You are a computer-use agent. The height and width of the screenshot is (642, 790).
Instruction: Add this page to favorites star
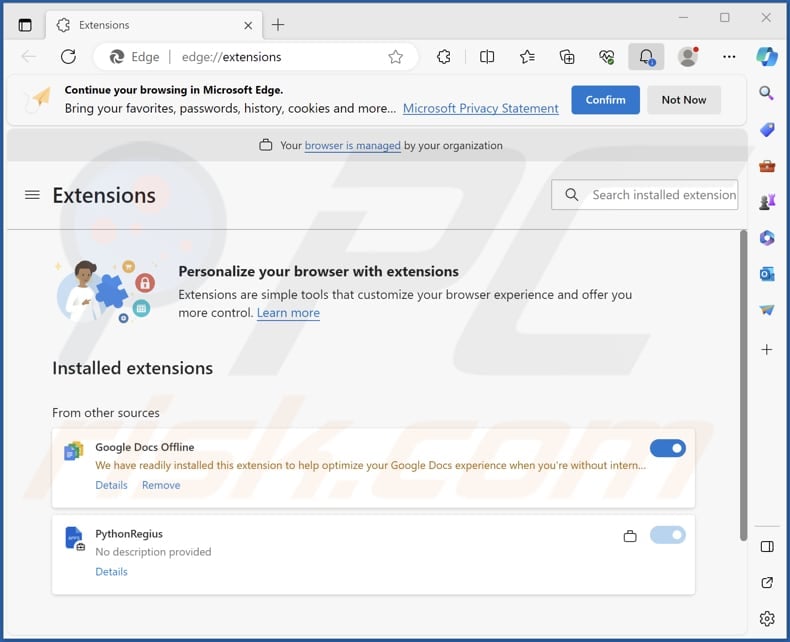[396, 57]
